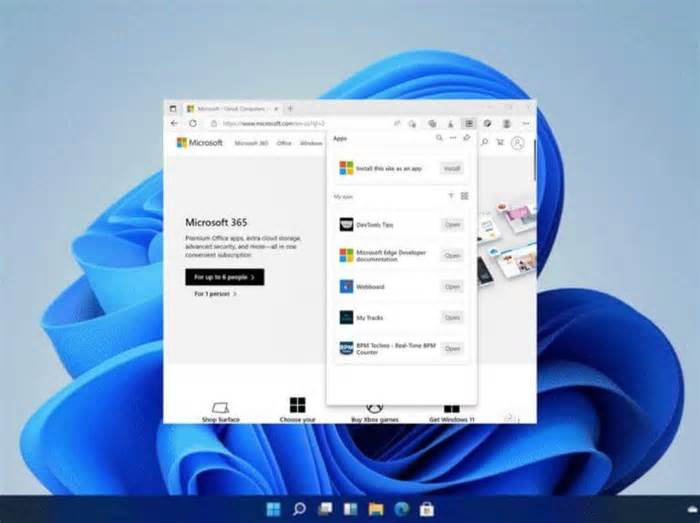The height and width of the screenshot is (523, 700).
Task: Open the Windows Start menu
Action: [273, 509]
